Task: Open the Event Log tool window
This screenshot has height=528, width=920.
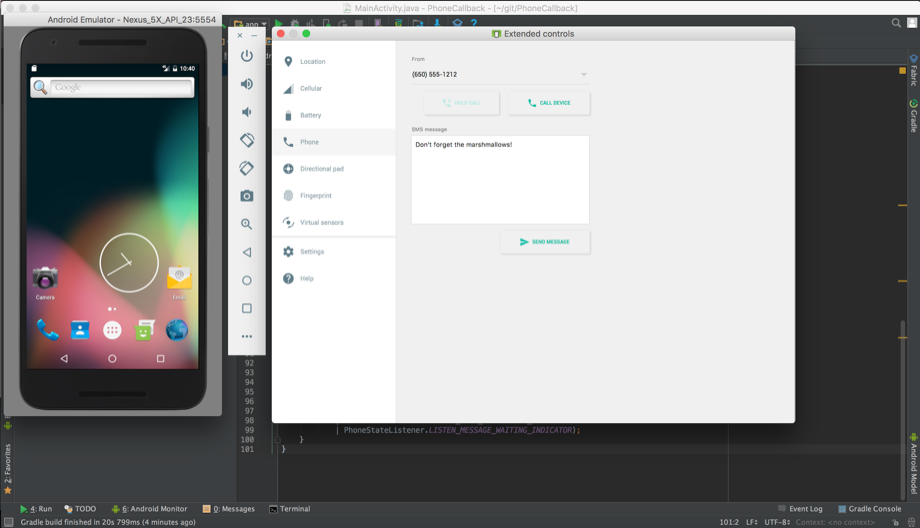Action: pyautogui.click(x=800, y=509)
